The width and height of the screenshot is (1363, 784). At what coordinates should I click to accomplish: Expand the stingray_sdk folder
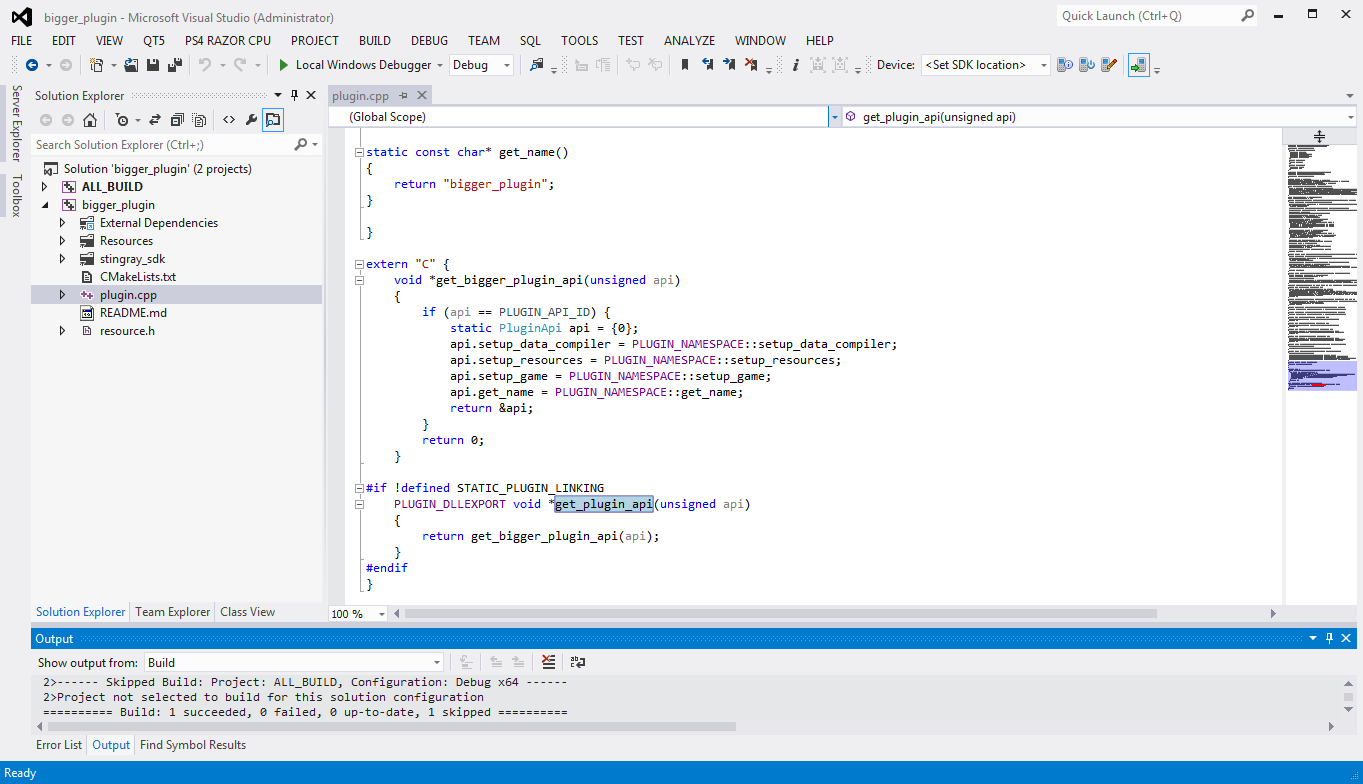[x=62, y=259]
